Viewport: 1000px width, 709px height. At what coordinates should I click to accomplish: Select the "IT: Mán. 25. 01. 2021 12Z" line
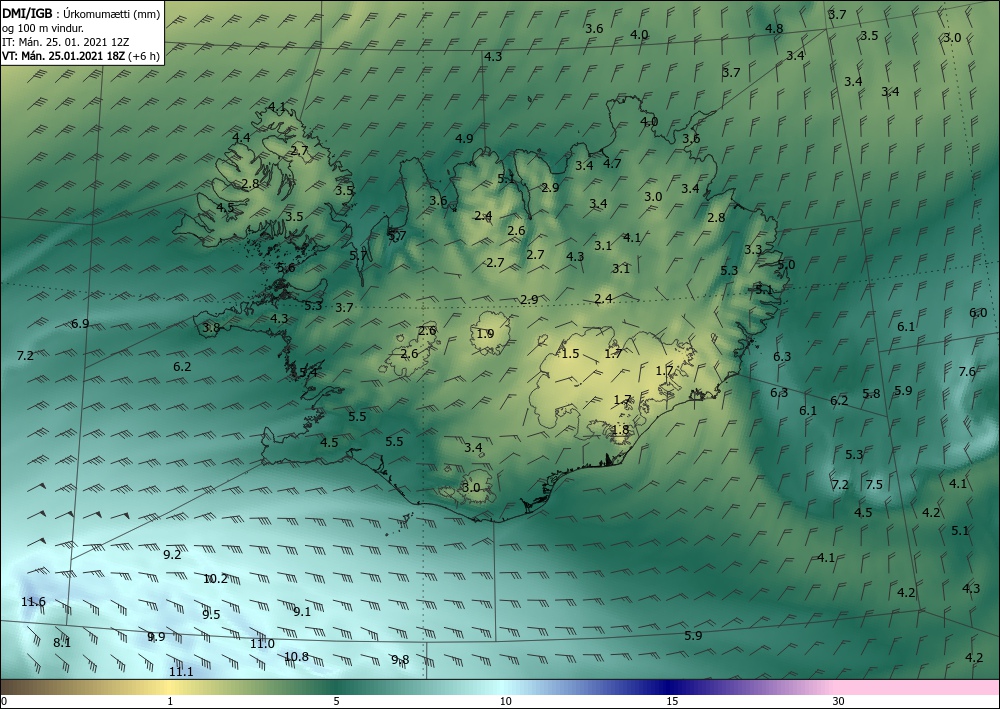coord(66,41)
